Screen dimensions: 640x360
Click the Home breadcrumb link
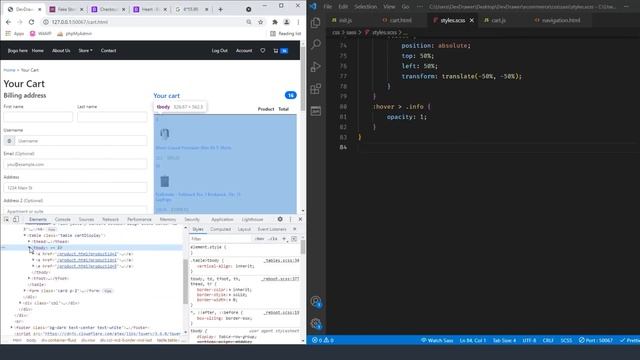click(x=9, y=70)
